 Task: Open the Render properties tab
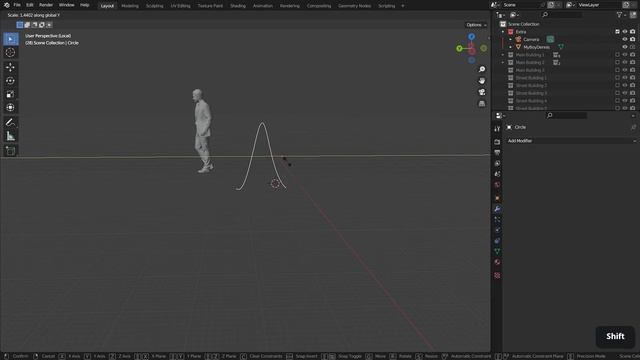[497, 142]
